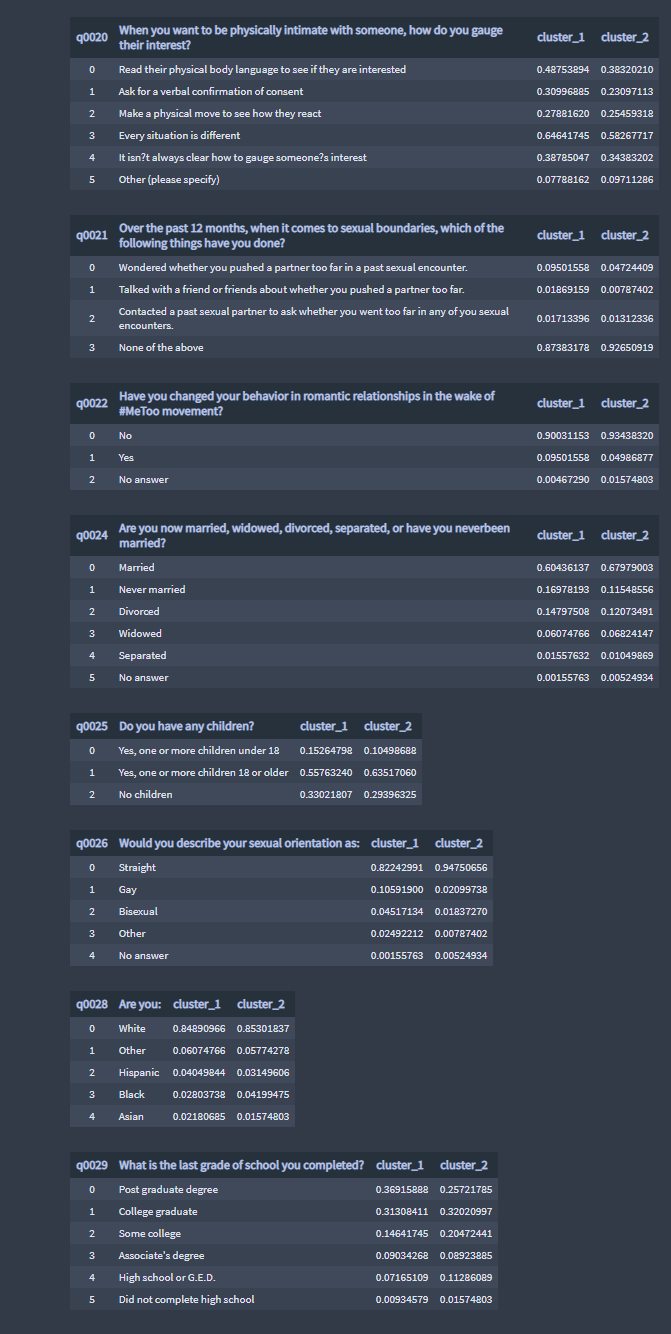Click the 'None of the above' row
This screenshot has width=671, height=1334.
point(365,348)
